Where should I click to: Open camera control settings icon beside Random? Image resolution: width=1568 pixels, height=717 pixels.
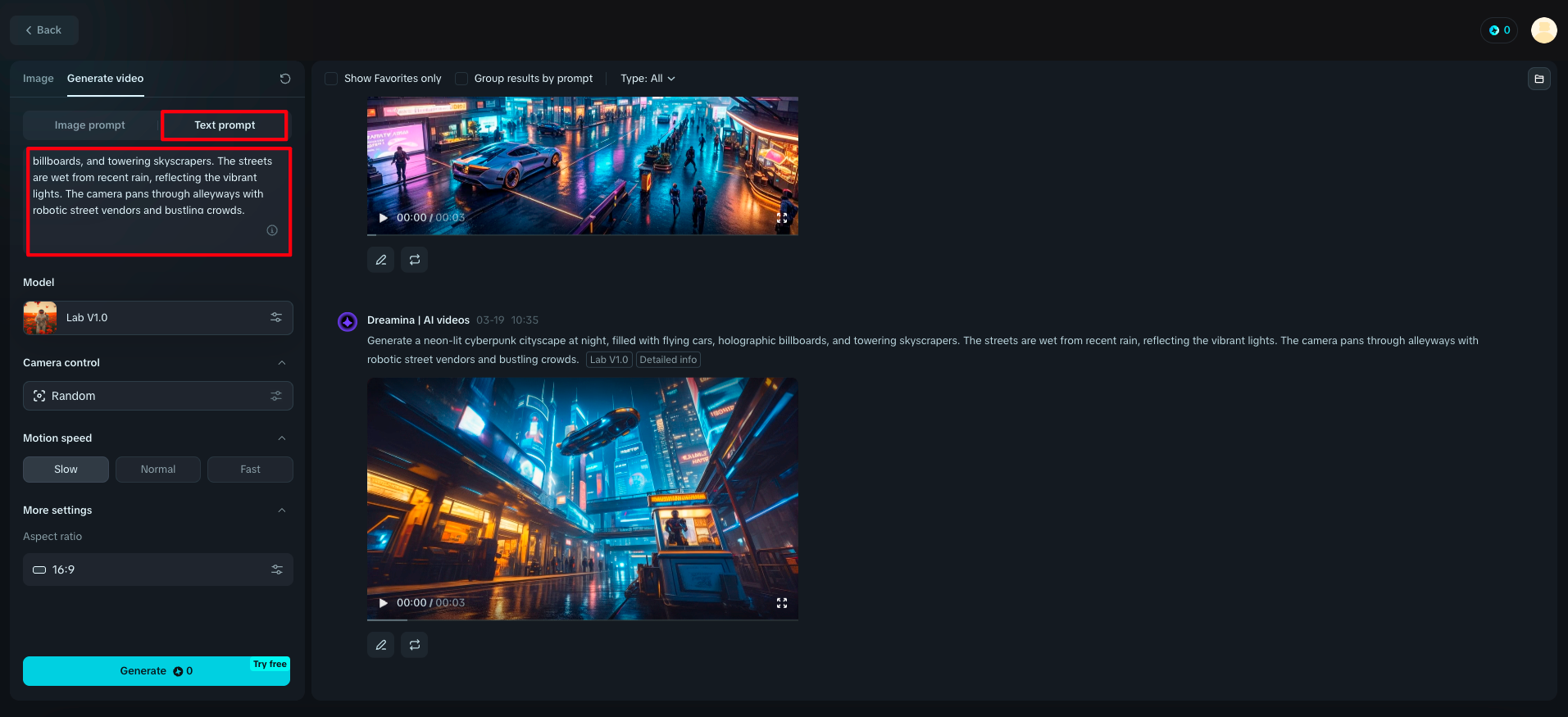276,396
